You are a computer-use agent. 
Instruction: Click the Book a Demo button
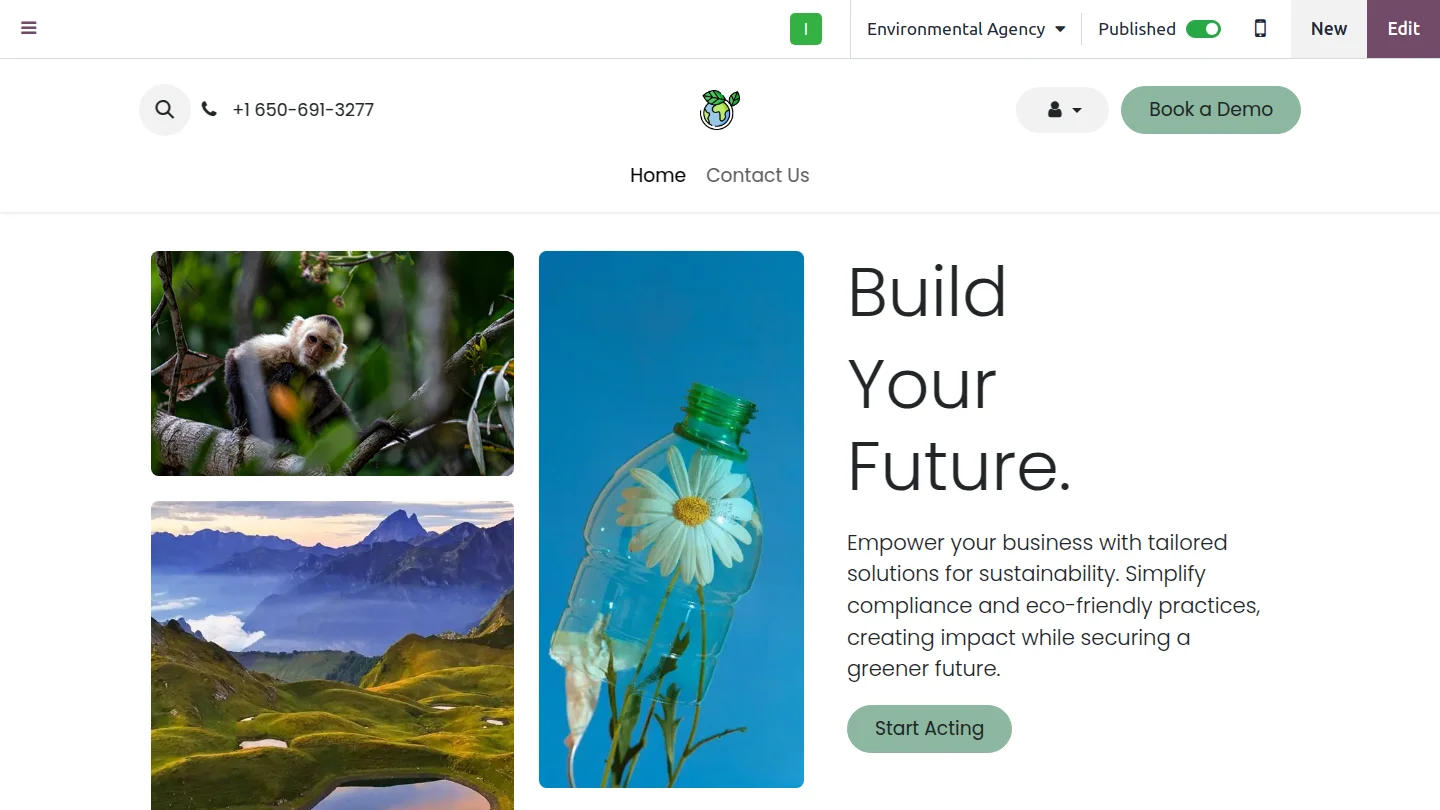1211,110
